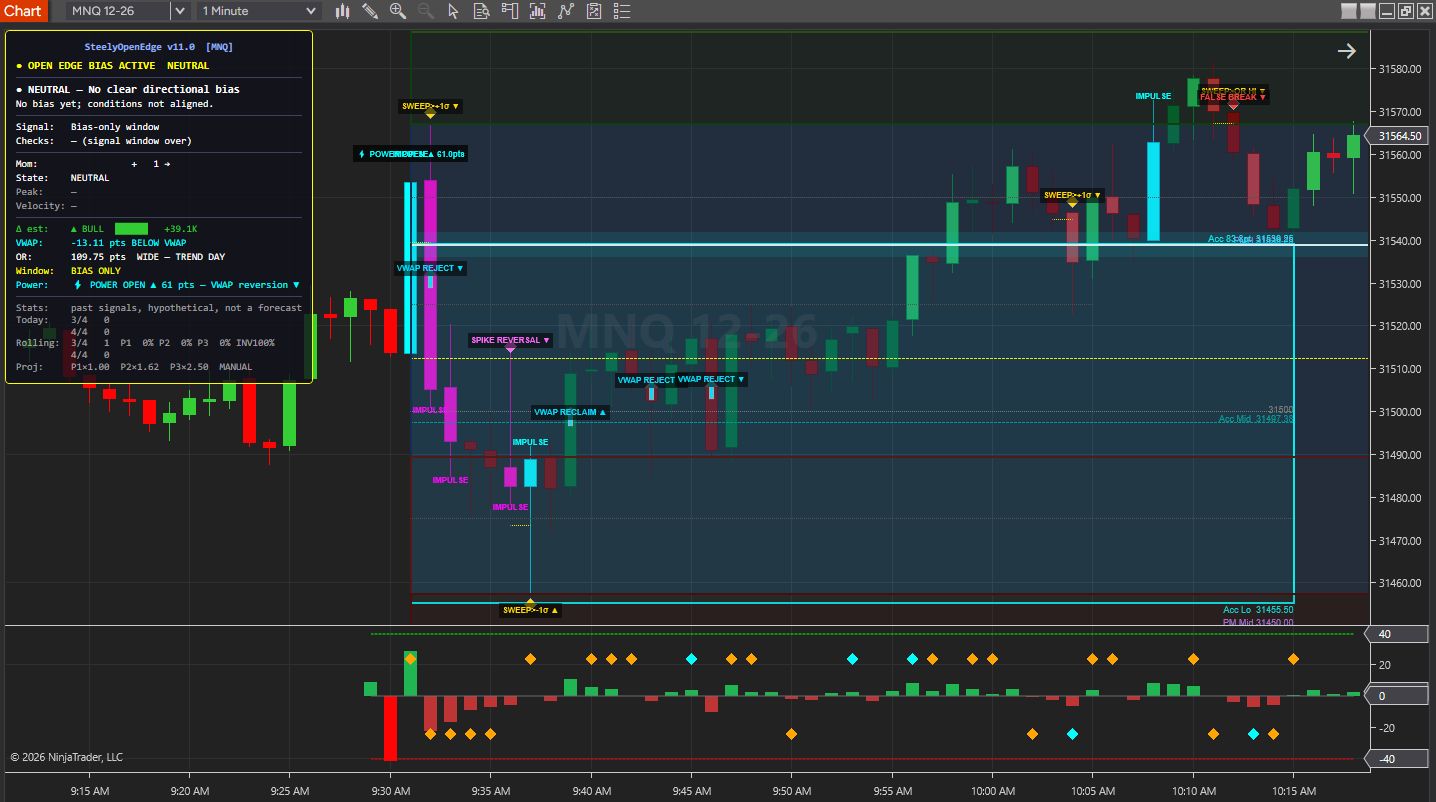Click the BELOW VWAP reading
Screen dimensions: 1436x802
point(158,243)
